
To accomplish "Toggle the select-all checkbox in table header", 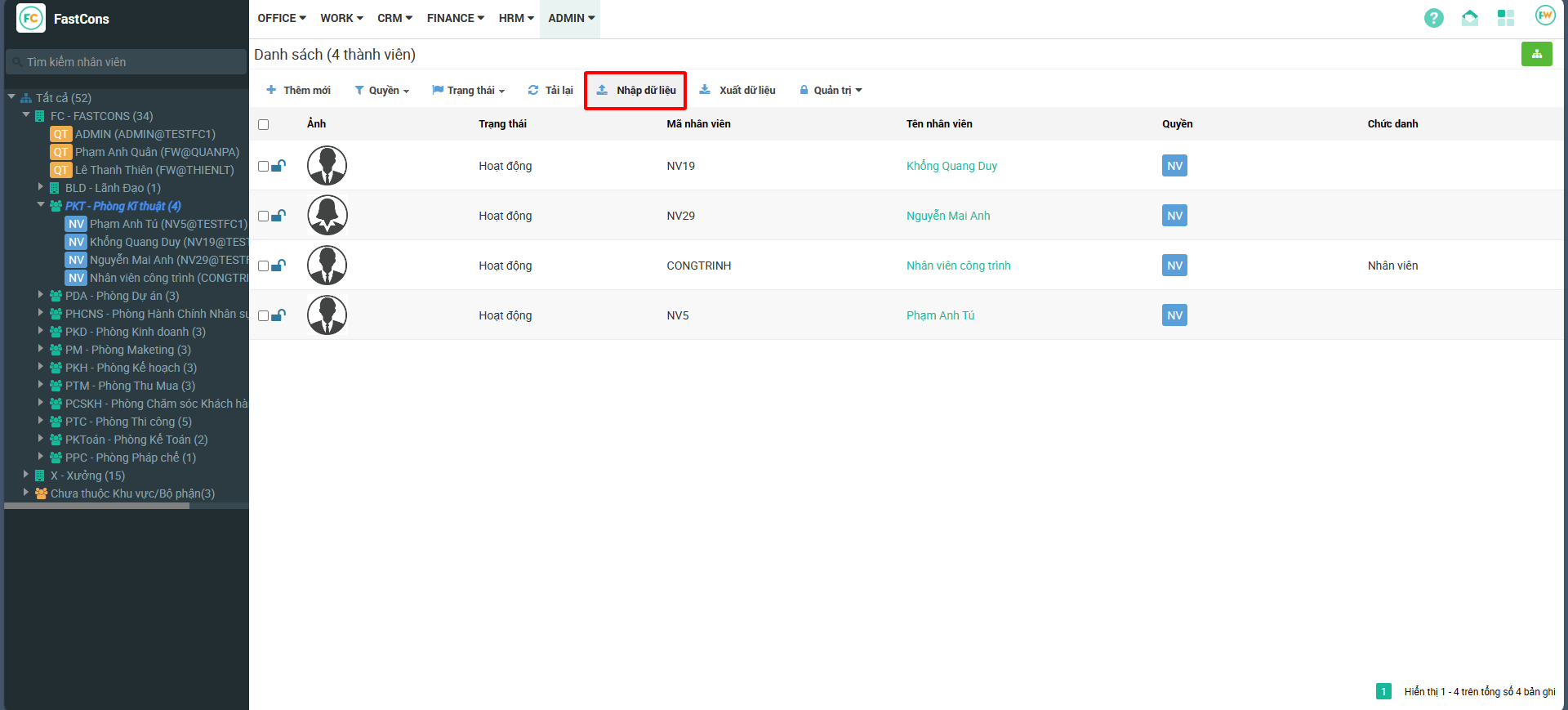I will (263, 124).
